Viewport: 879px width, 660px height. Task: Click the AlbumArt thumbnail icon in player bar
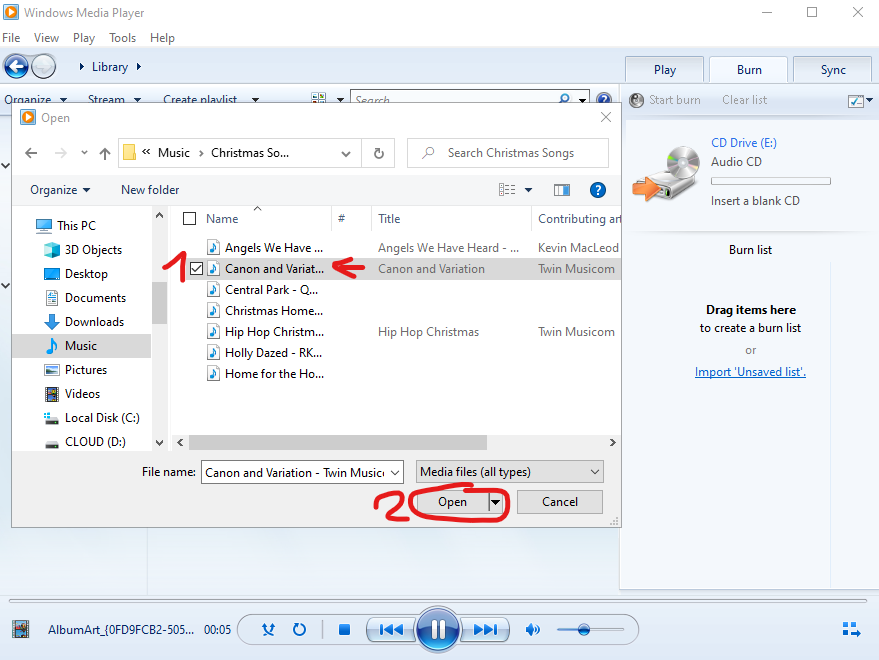[x=21, y=629]
